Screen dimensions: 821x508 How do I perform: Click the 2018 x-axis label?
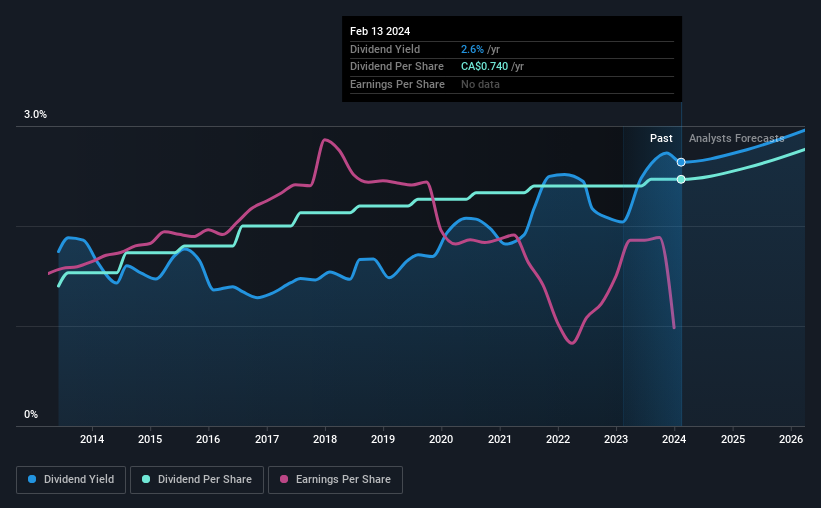[325, 439]
